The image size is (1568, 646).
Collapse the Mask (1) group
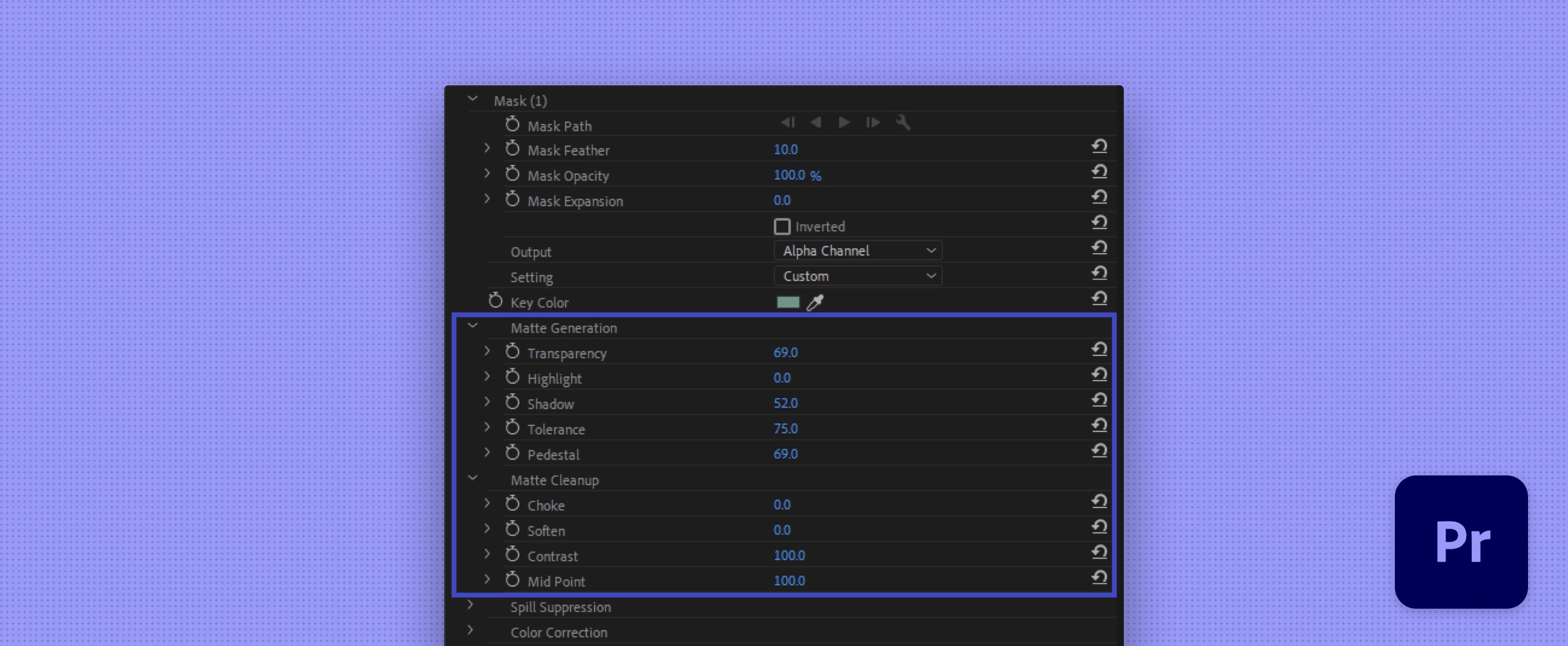pyautogui.click(x=472, y=99)
